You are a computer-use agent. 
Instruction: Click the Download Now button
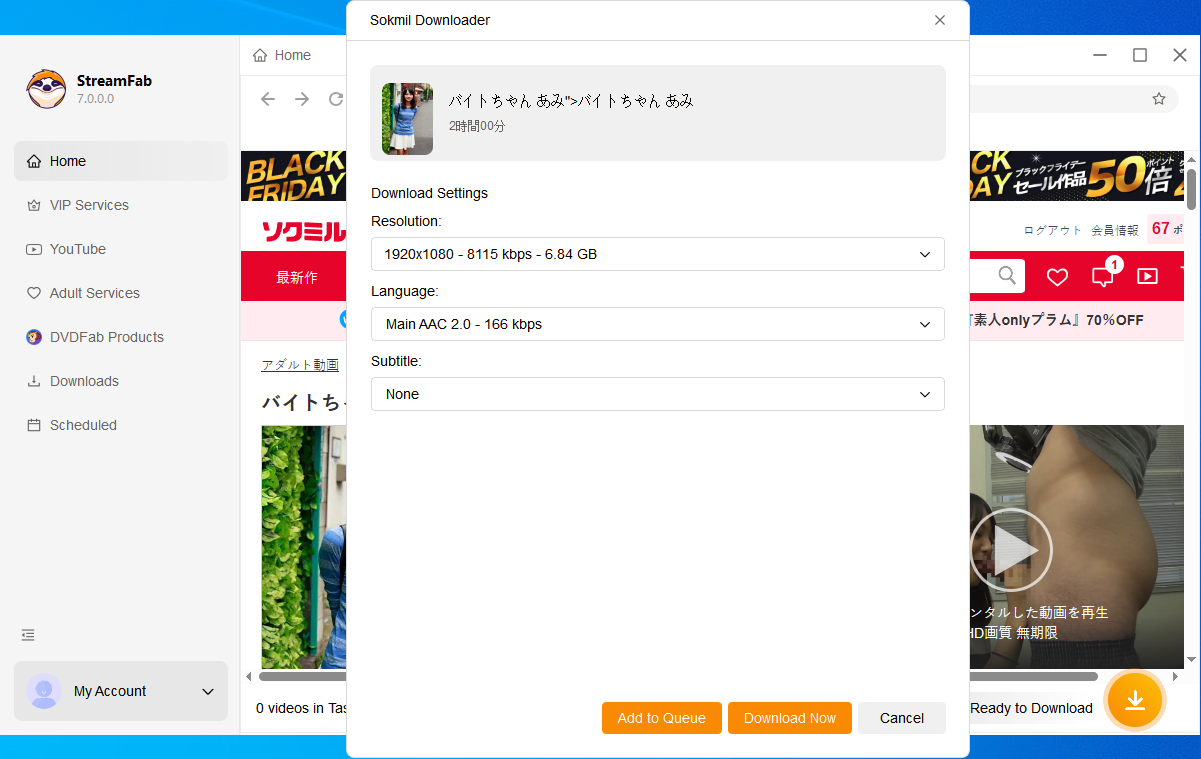click(x=789, y=718)
